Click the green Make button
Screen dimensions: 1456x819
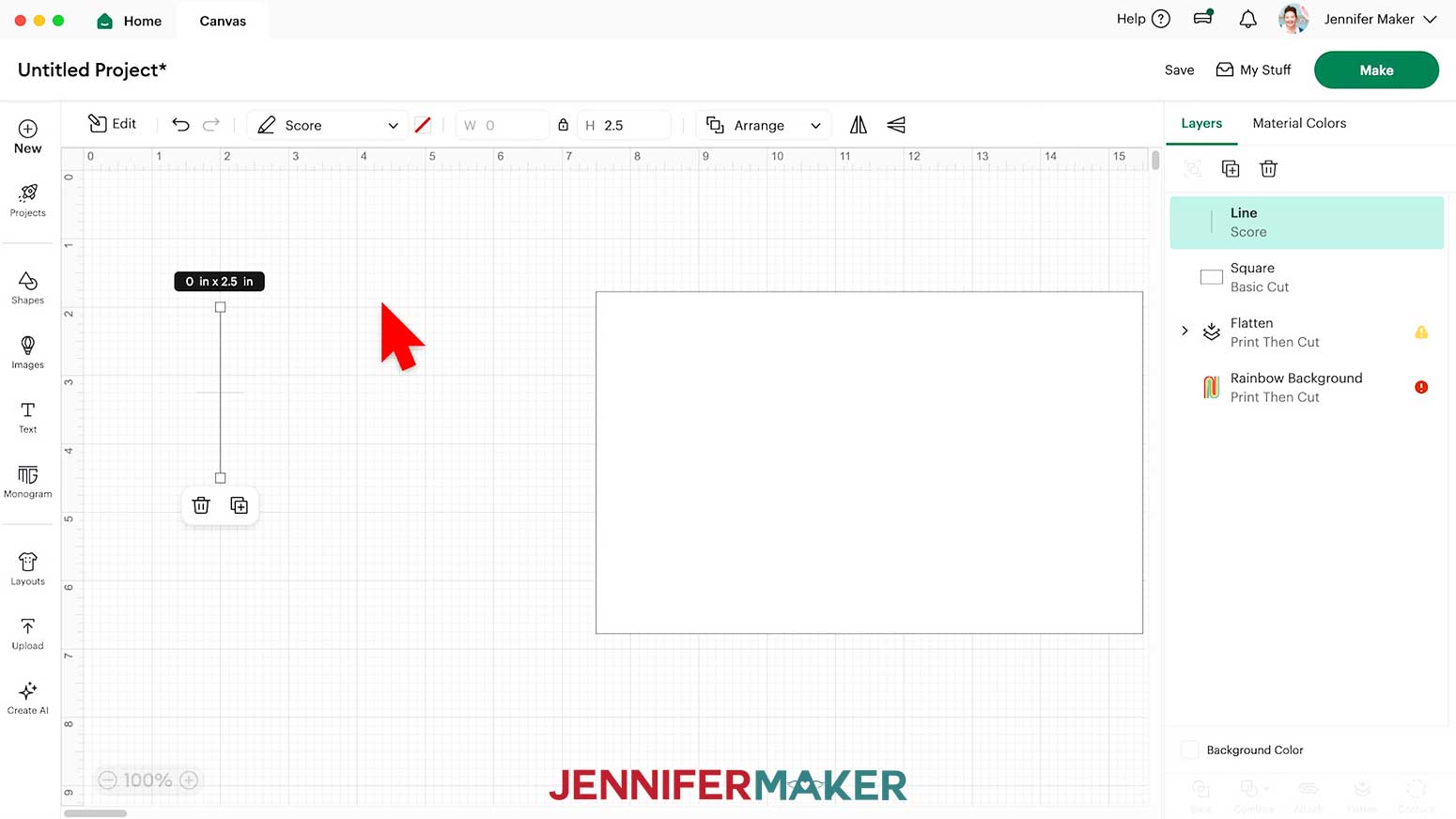(x=1376, y=70)
